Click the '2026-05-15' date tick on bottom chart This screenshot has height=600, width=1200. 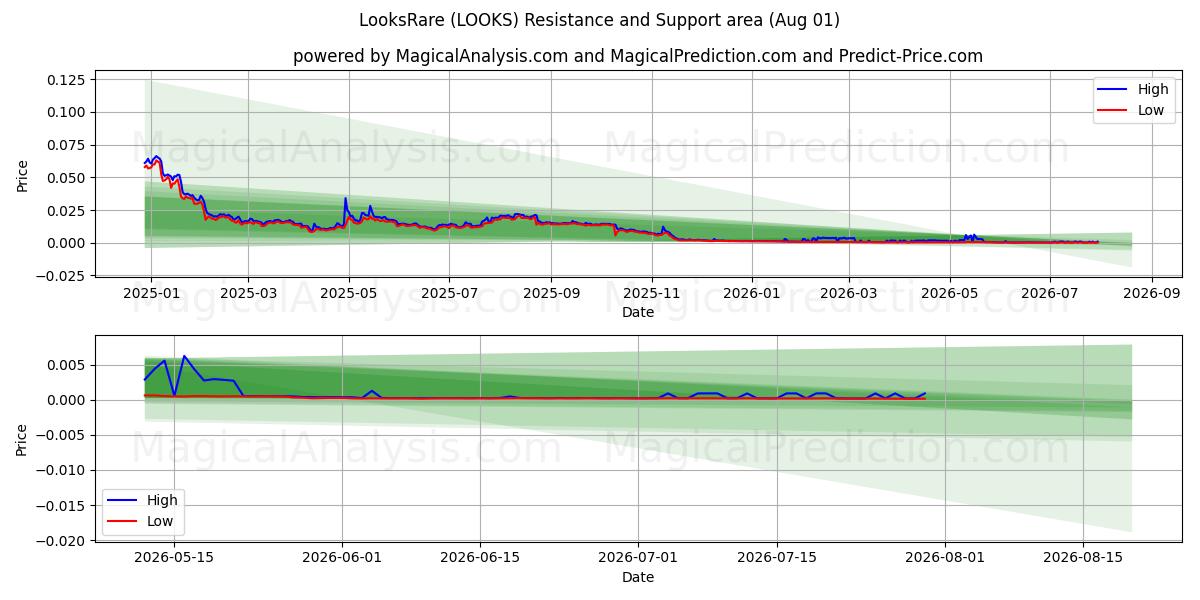click(174, 558)
